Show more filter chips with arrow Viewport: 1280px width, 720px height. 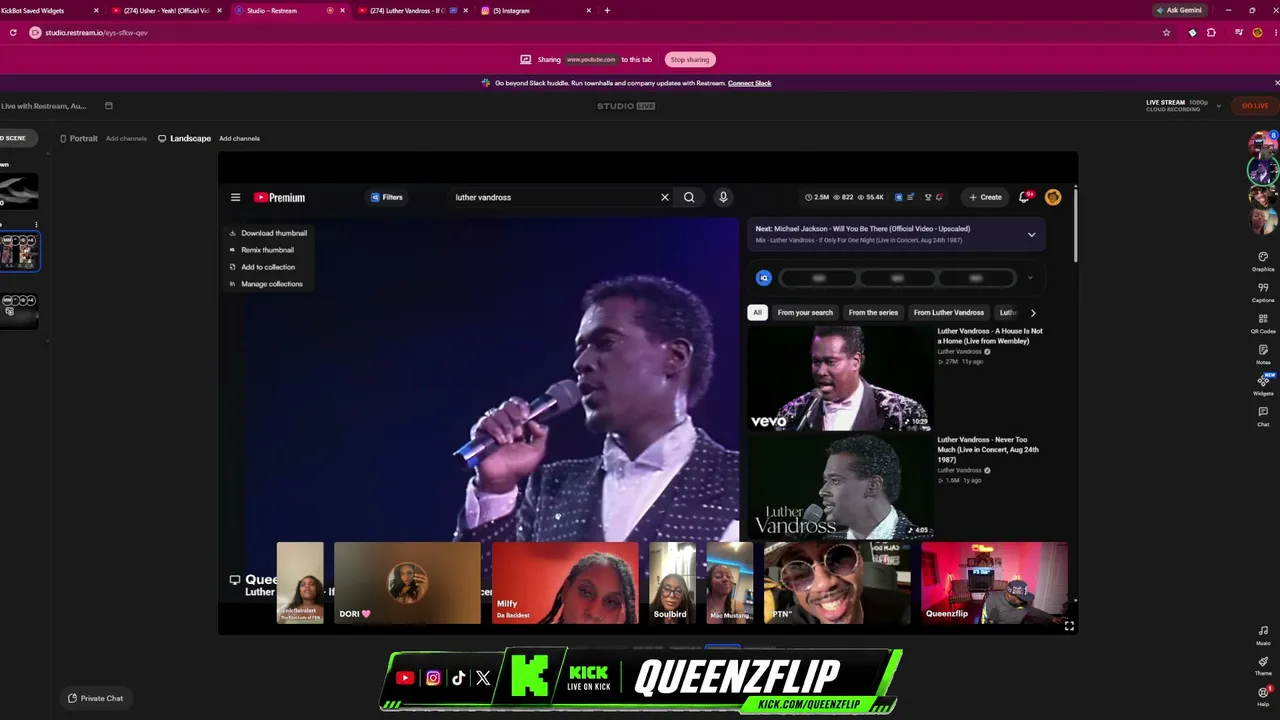pos(1033,313)
